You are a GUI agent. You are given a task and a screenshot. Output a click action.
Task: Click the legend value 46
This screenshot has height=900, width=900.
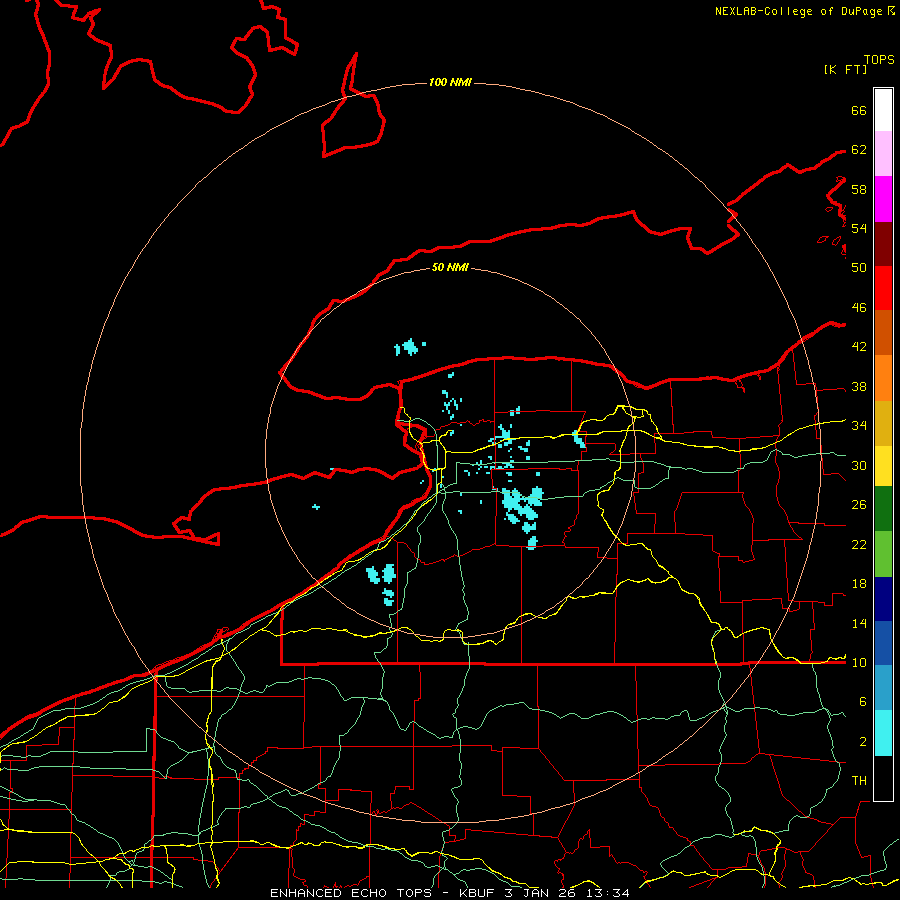[x=859, y=307]
